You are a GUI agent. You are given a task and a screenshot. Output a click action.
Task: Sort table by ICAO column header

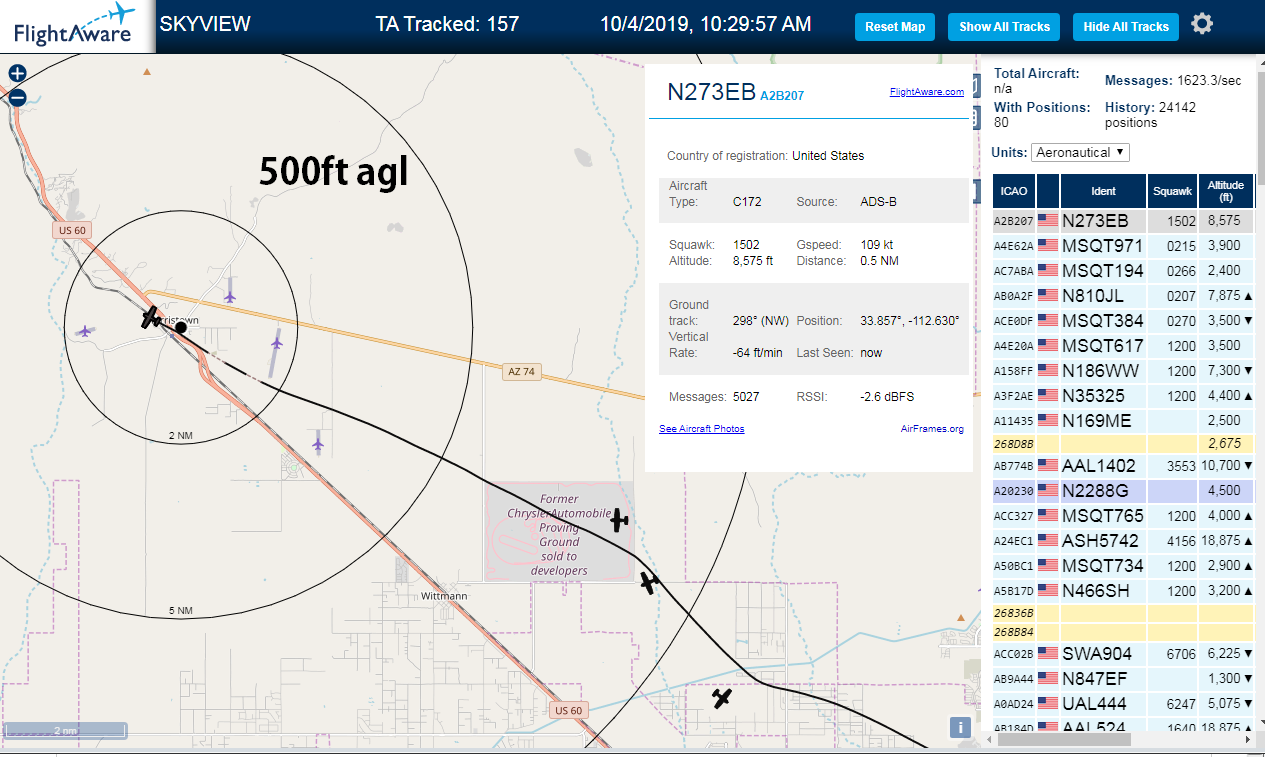1014,190
